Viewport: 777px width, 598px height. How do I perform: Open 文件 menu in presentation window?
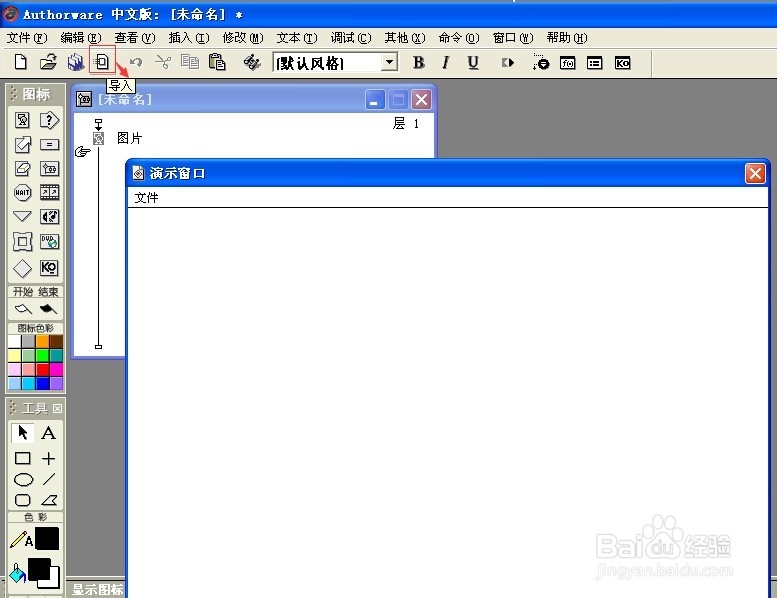tap(146, 198)
